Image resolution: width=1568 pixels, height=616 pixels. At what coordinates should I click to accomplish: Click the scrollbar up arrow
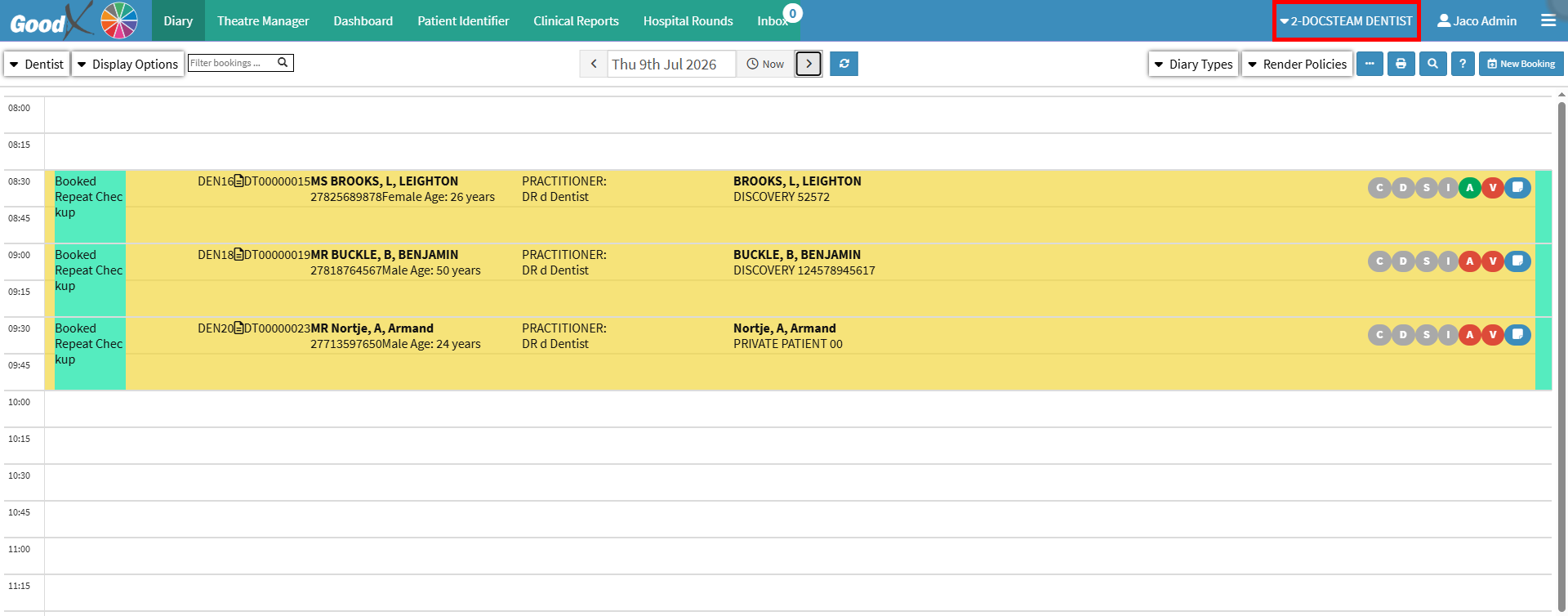pyautogui.click(x=1561, y=94)
